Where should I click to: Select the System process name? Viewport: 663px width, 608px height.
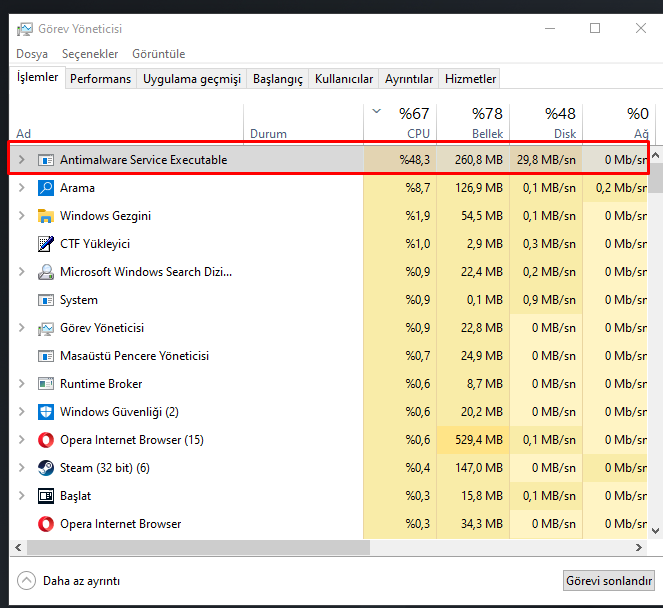79,300
